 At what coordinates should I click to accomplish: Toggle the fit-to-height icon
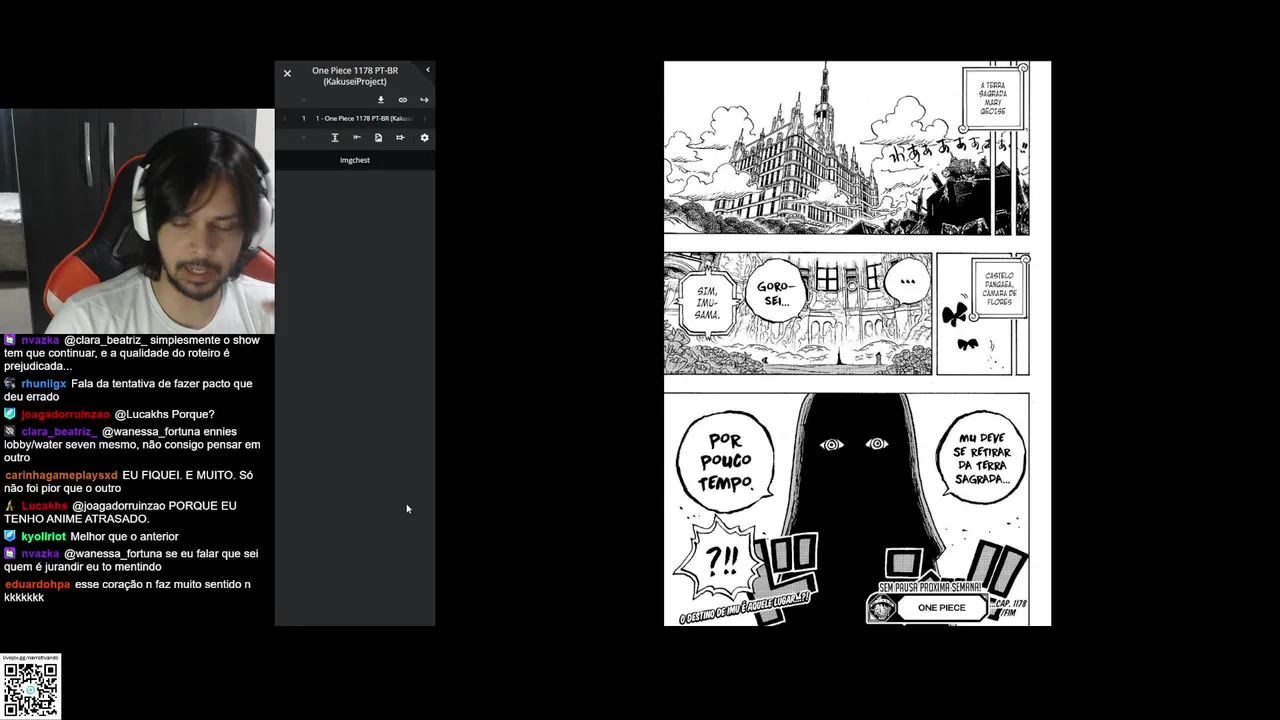click(x=335, y=137)
